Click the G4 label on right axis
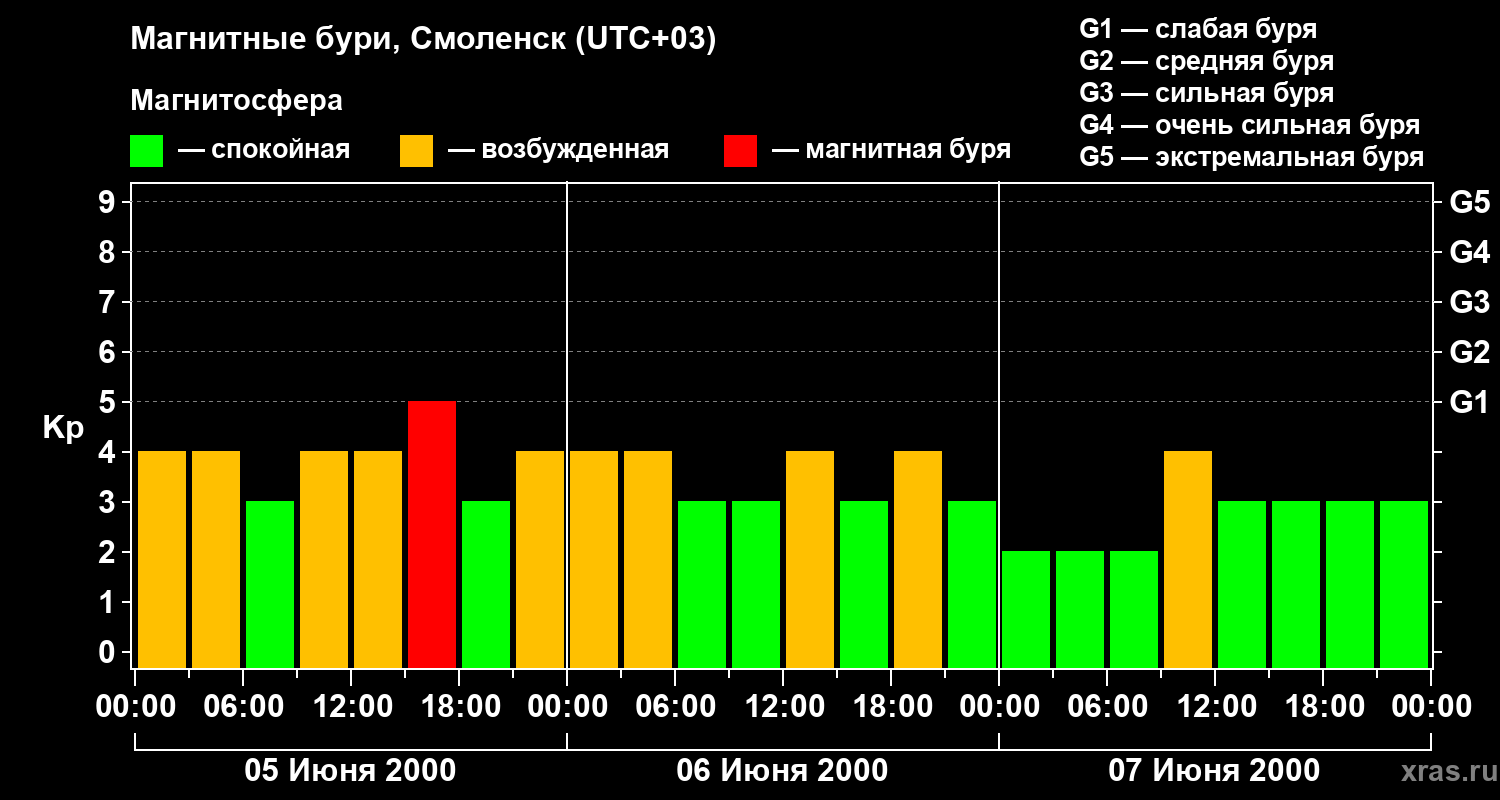The height and width of the screenshot is (800, 1500). [1469, 252]
